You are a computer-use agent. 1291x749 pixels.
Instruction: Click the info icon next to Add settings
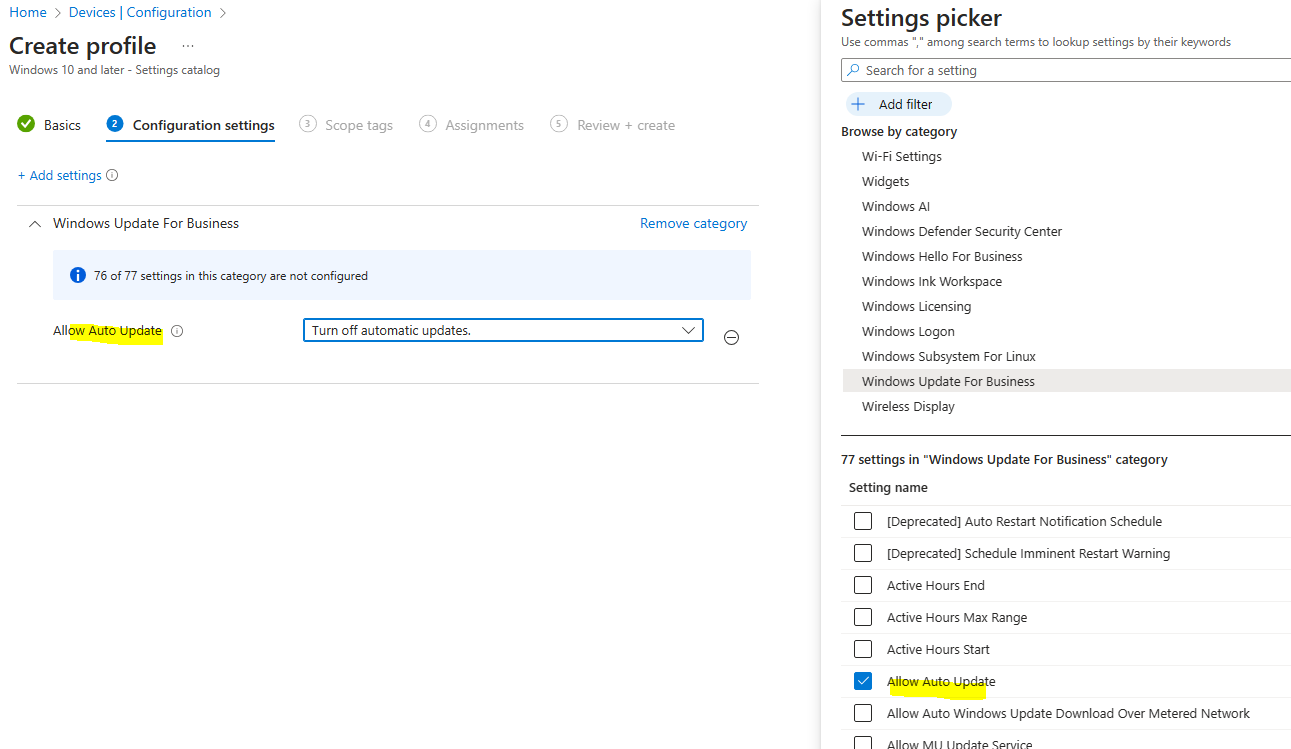coord(112,175)
